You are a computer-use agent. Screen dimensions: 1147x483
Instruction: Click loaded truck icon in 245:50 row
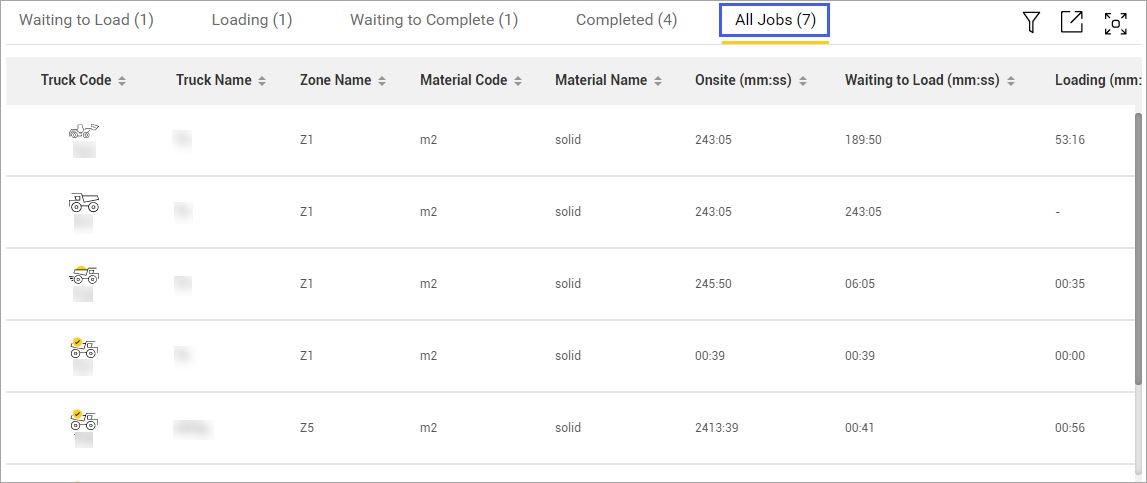[84, 275]
